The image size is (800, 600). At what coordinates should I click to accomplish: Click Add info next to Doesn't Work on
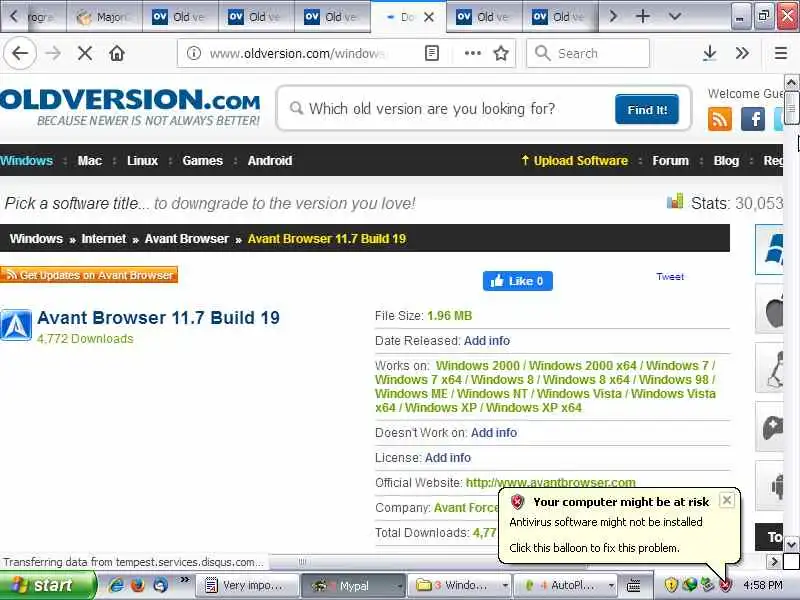(x=494, y=433)
